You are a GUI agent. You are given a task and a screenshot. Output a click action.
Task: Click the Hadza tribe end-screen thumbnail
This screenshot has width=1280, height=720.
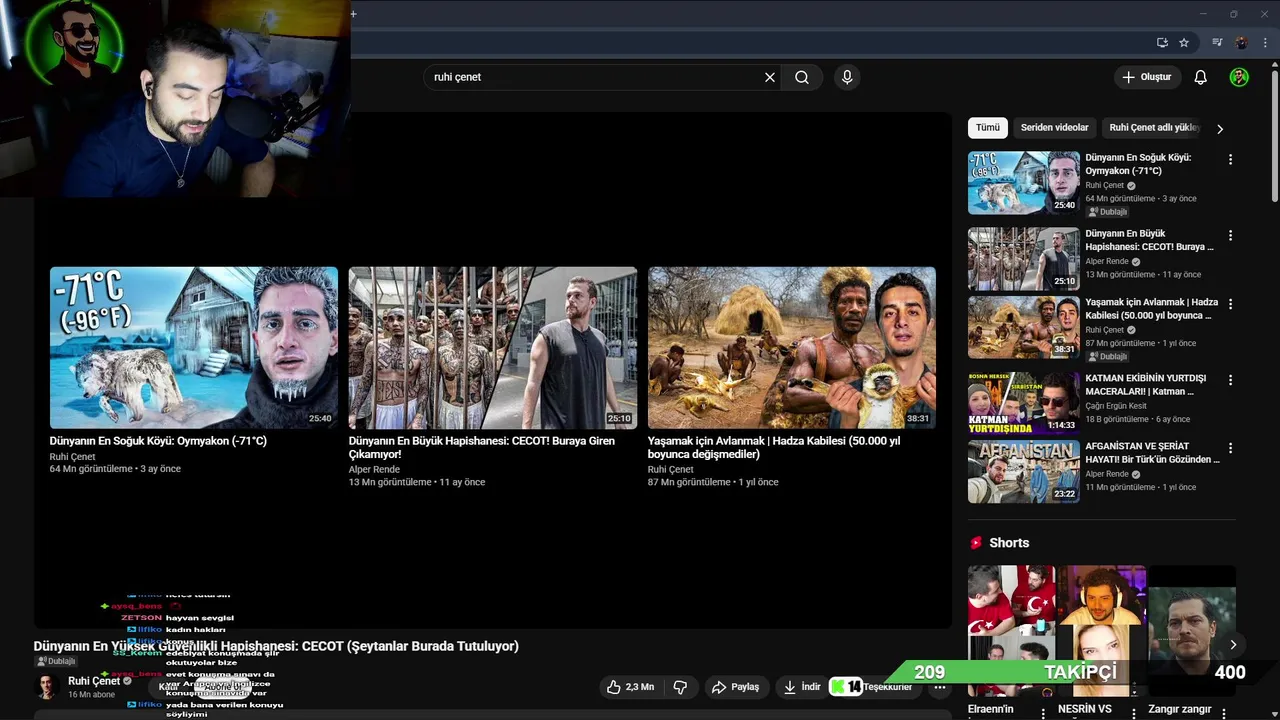(x=792, y=348)
